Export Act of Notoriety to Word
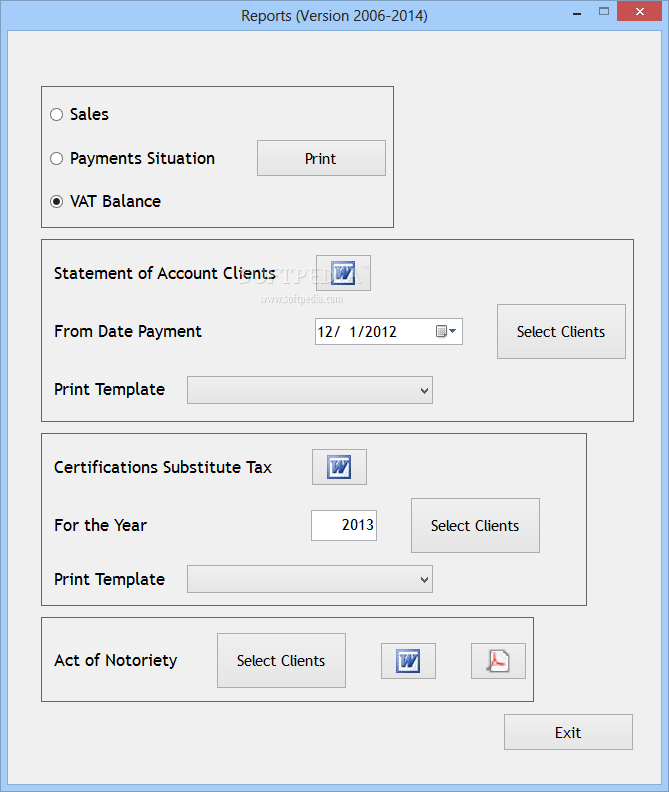 408,661
